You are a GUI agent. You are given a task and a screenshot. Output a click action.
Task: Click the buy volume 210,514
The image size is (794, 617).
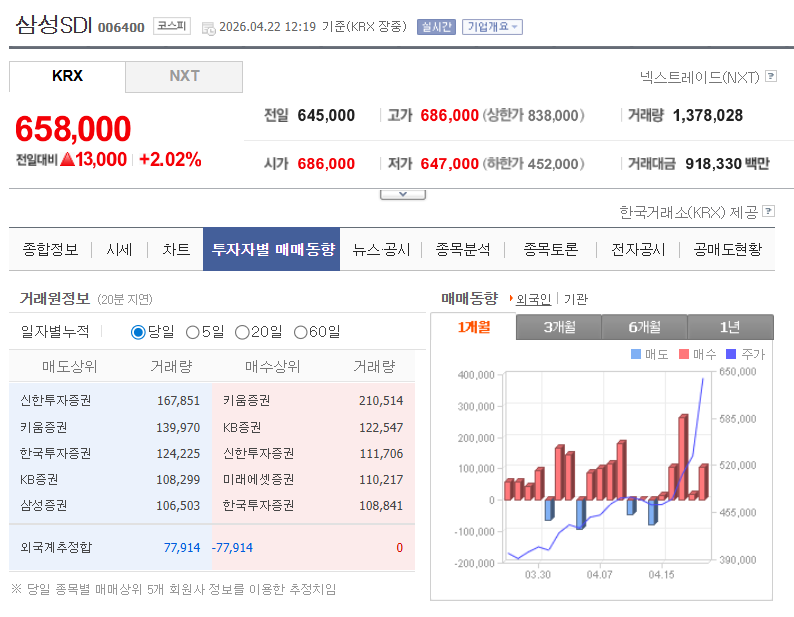point(381,401)
